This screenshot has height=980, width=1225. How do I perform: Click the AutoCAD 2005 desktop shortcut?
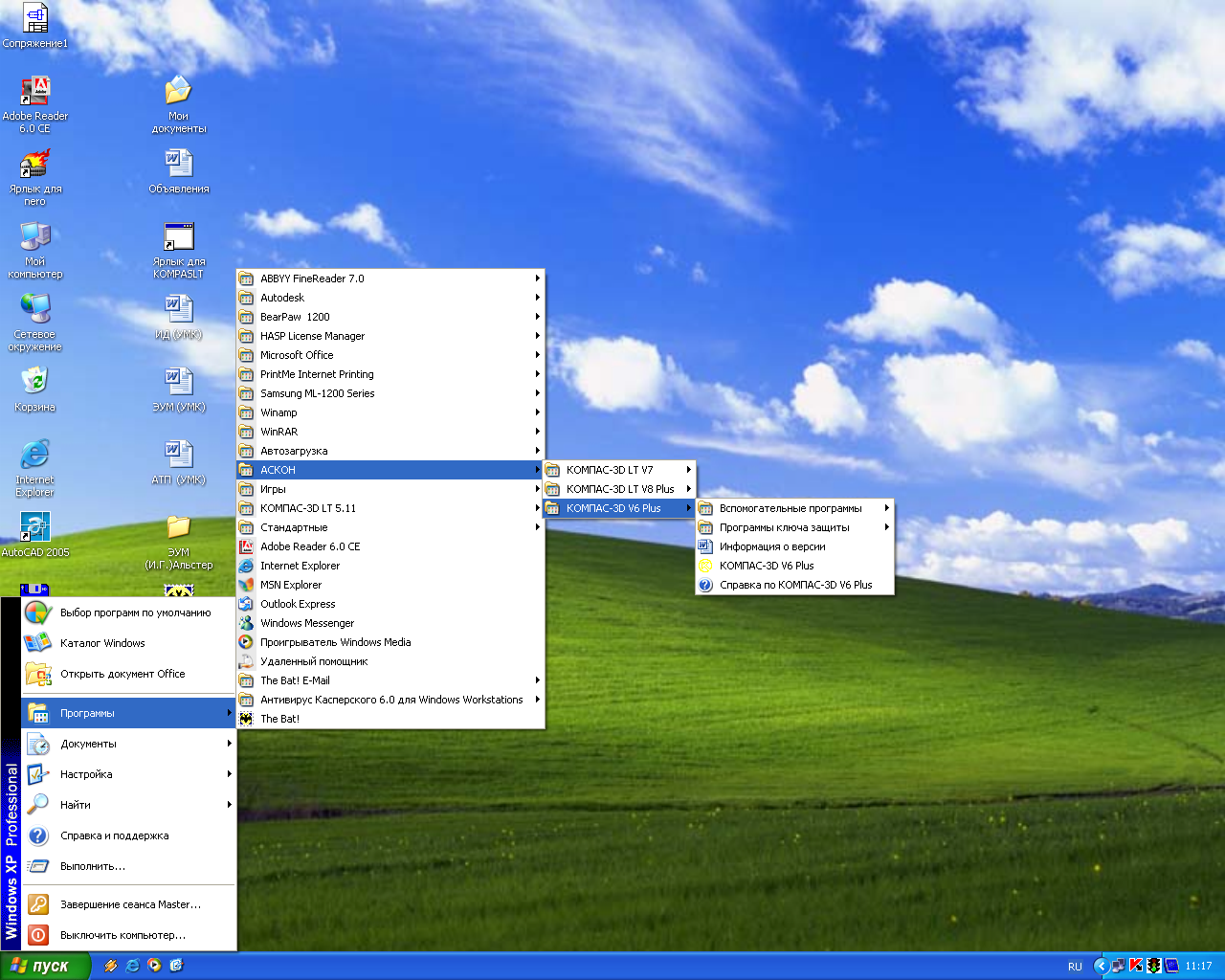35,535
